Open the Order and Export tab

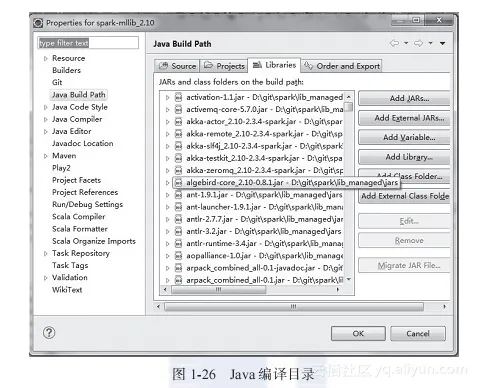(x=342, y=66)
